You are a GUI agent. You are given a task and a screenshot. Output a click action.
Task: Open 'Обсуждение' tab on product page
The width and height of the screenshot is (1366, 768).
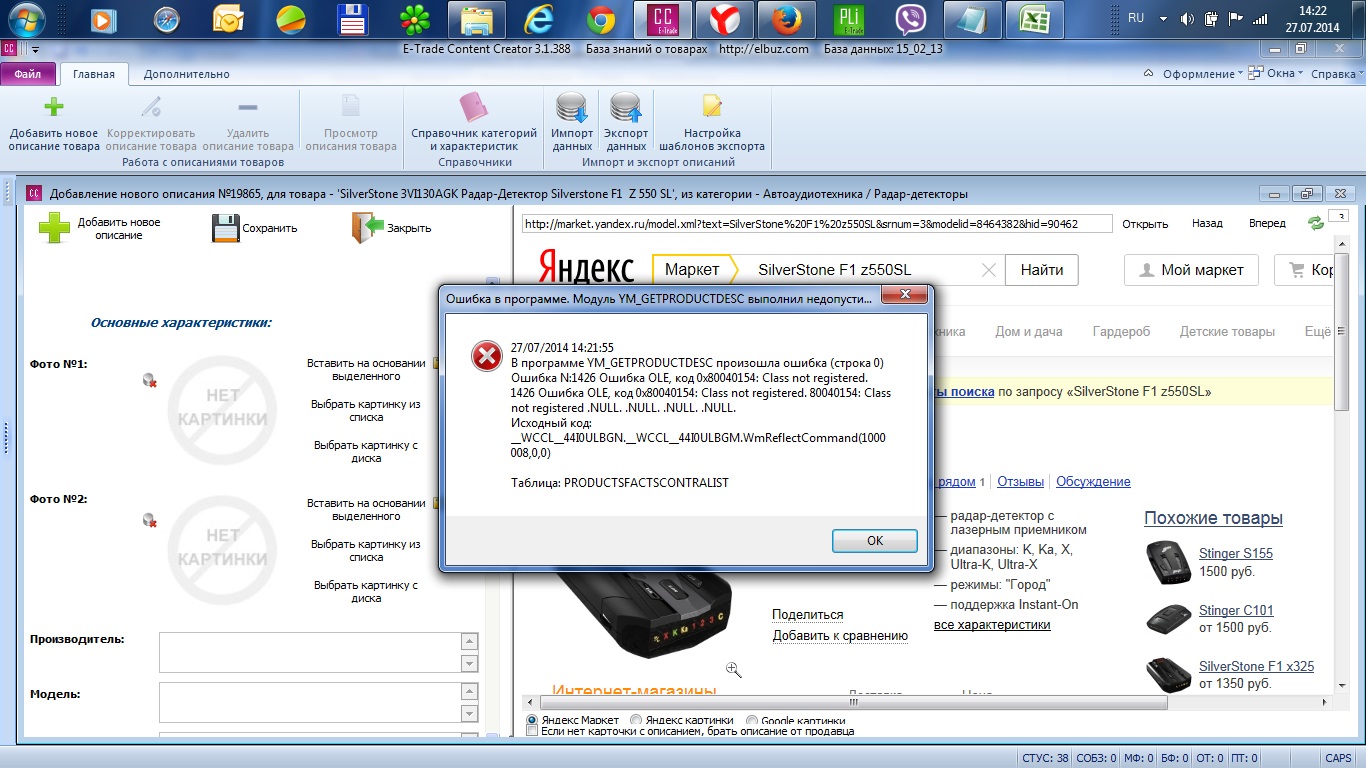(1093, 482)
